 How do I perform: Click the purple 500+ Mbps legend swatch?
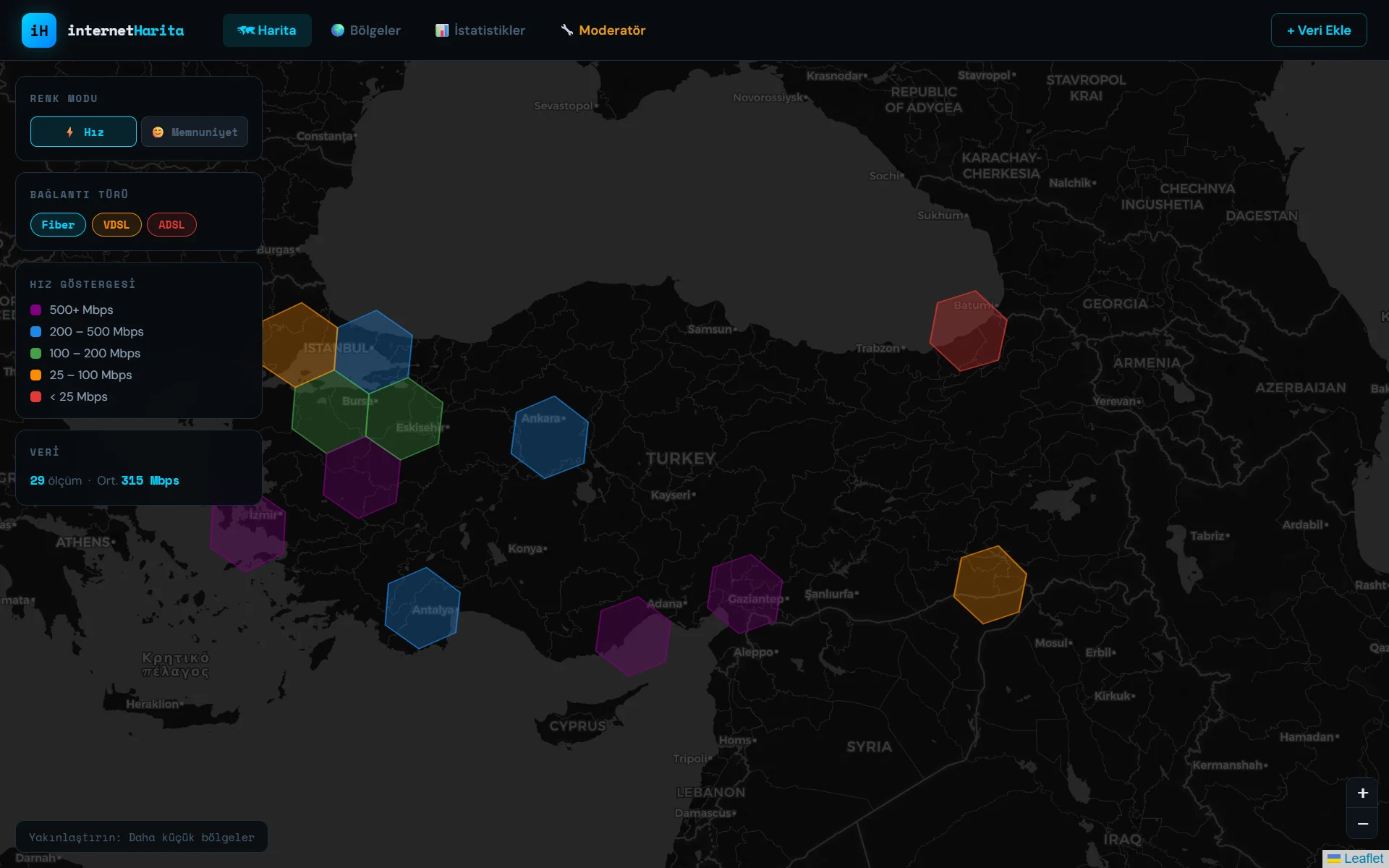click(x=35, y=310)
